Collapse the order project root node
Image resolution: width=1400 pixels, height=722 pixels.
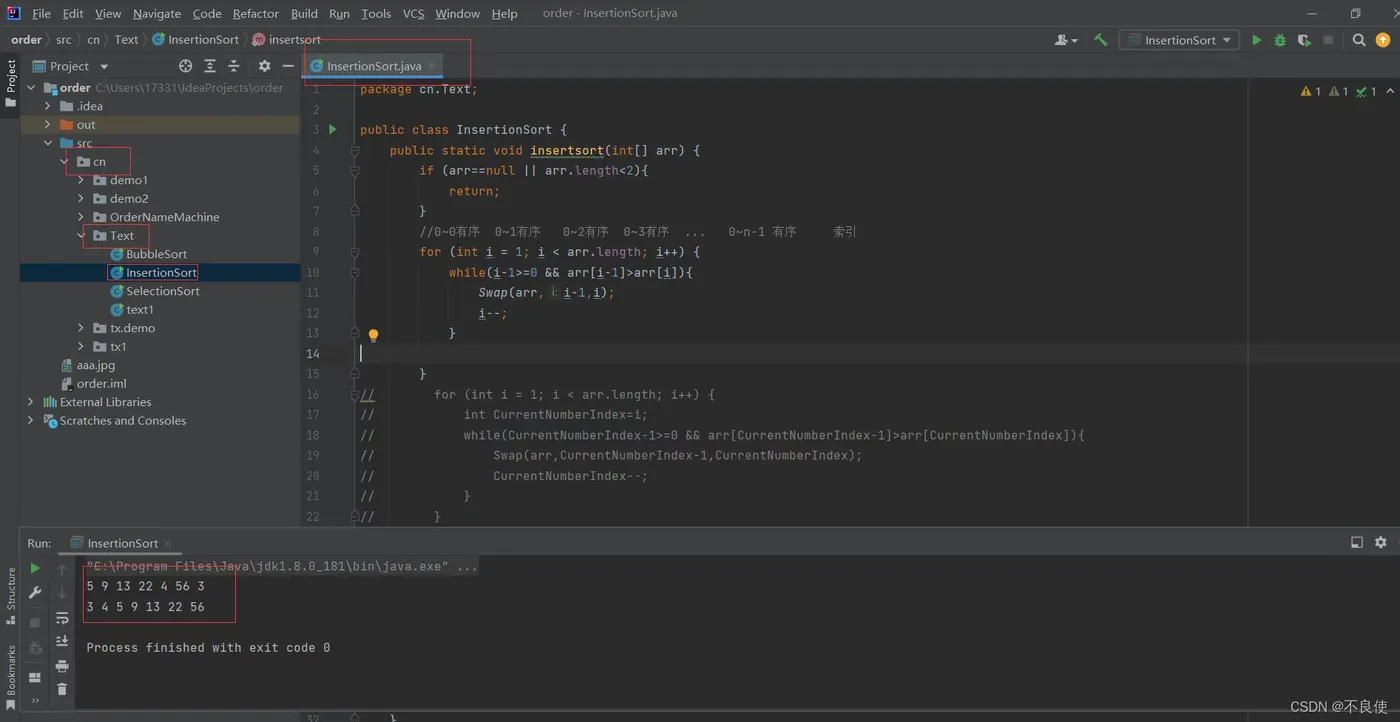(31, 88)
